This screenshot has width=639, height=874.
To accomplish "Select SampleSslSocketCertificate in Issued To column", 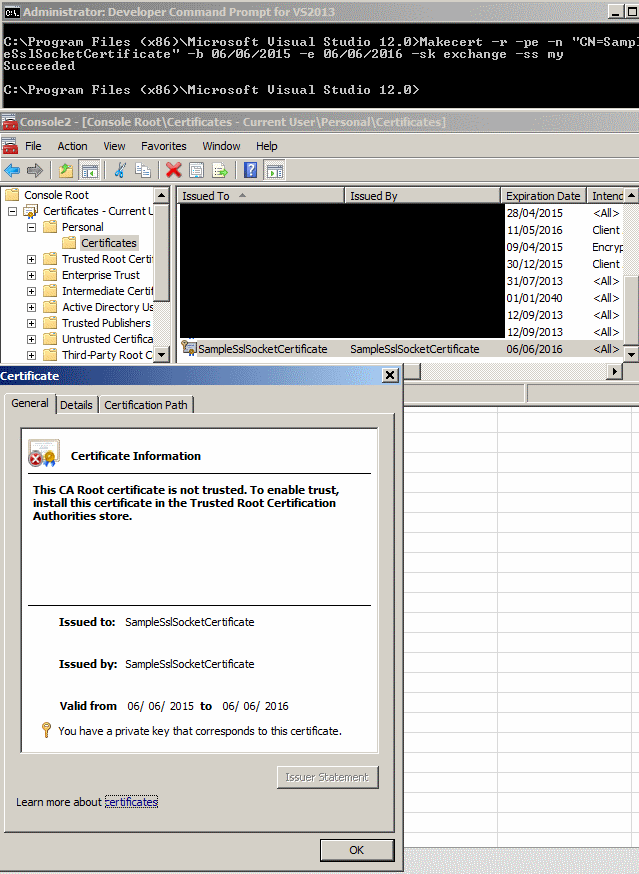I will [263, 349].
